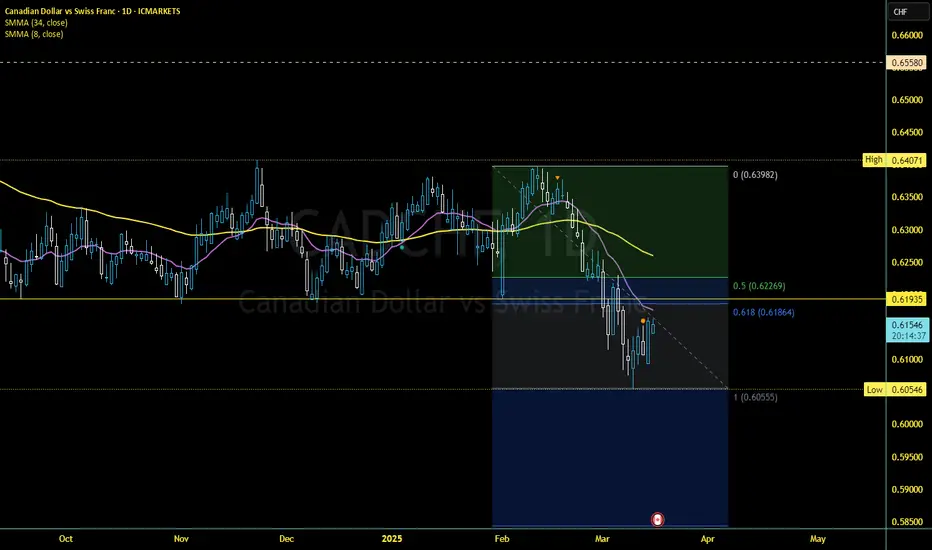Select the Fibonacci 0 (0.63982) level label
Viewport: 932px width, 550px height.
point(755,175)
